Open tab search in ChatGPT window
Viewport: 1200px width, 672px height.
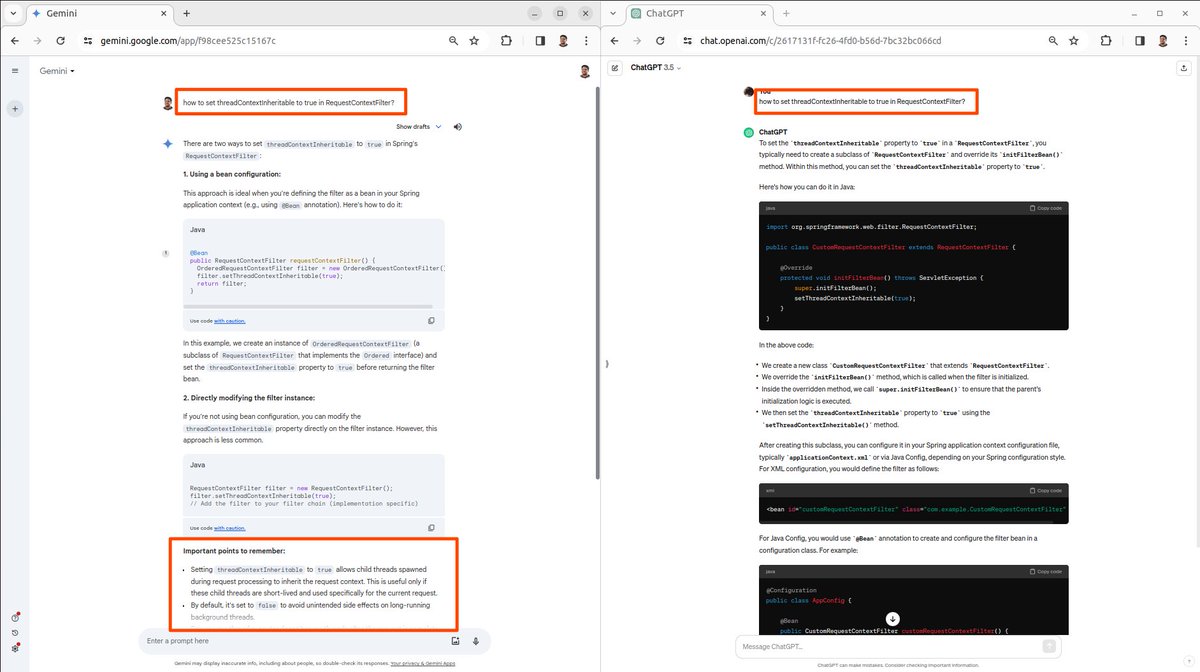coord(611,14)
